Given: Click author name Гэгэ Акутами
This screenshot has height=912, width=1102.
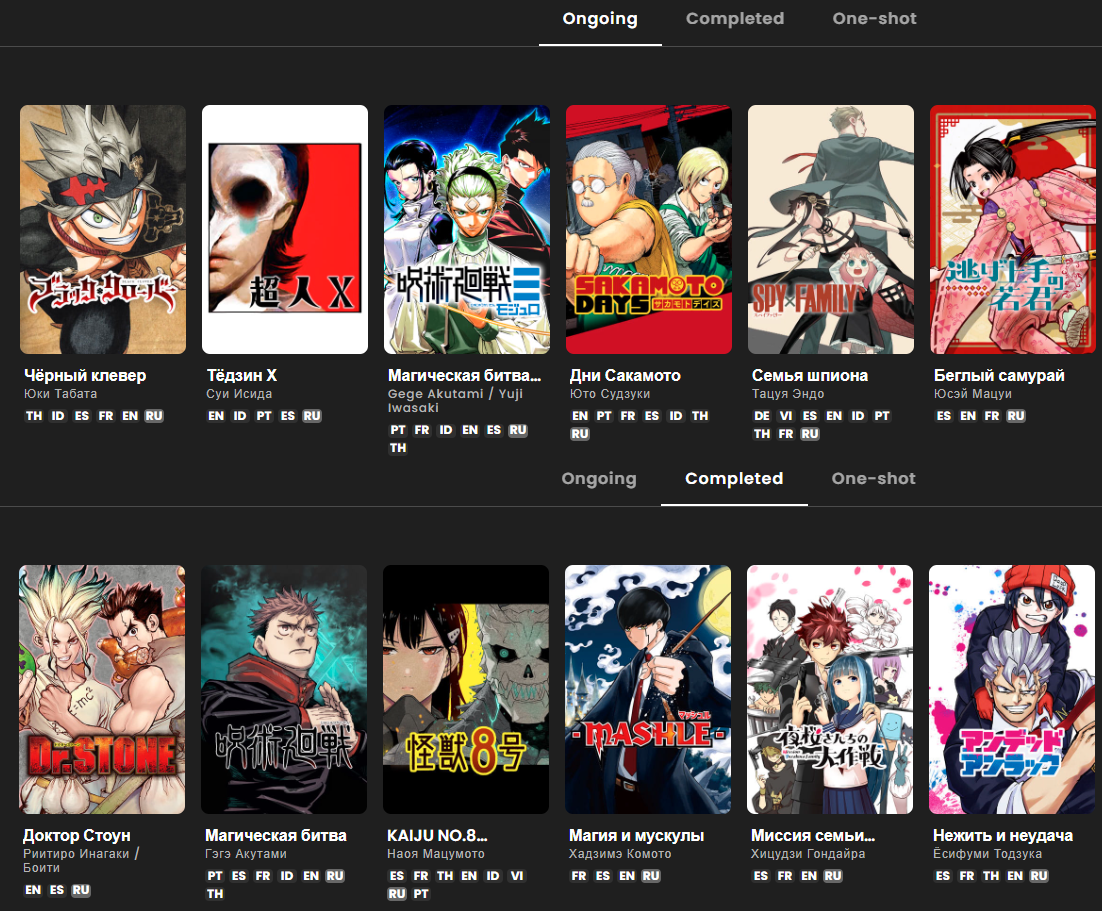Looking at the screenshot, I should coord(246,854).
